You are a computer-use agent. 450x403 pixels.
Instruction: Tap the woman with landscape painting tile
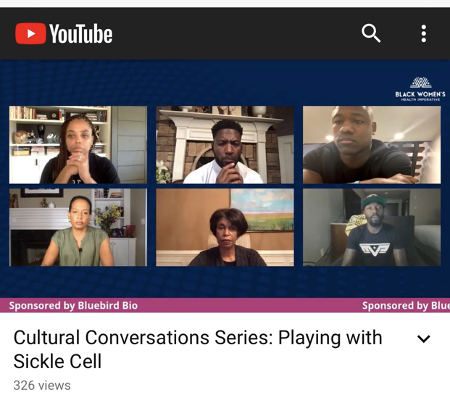[225, 227]
